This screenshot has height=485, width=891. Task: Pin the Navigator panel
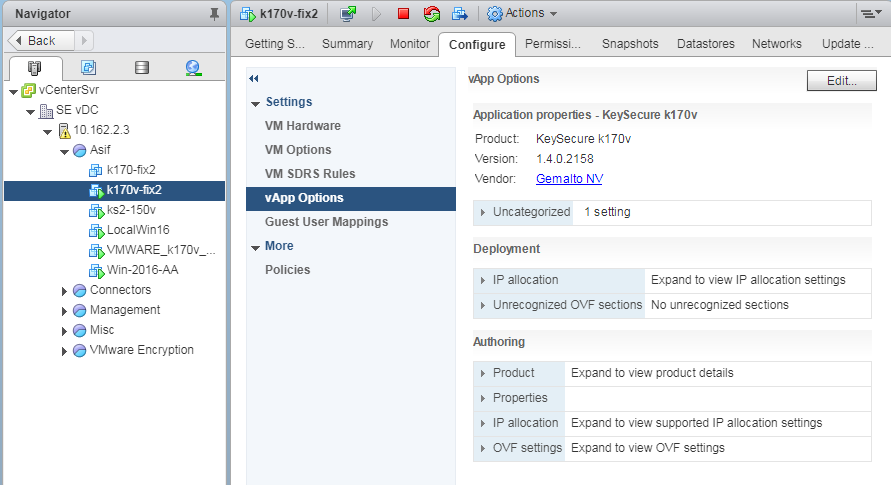point(213,14)
